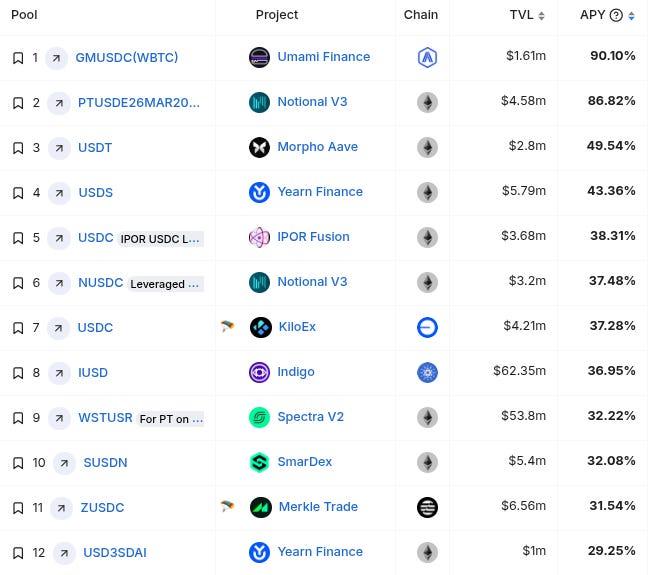Sort the table by APY arrows
648x575 pixels.
click(631, 16)
